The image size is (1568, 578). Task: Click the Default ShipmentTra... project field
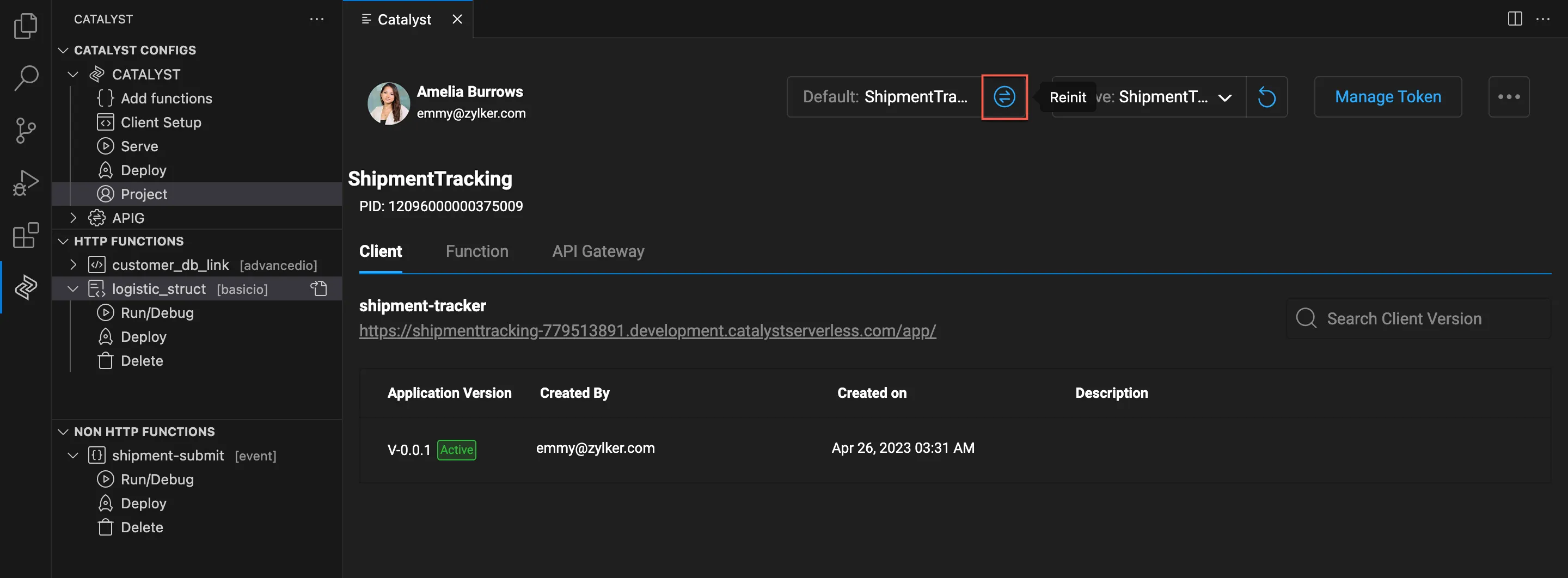click(x=884, y=97)
